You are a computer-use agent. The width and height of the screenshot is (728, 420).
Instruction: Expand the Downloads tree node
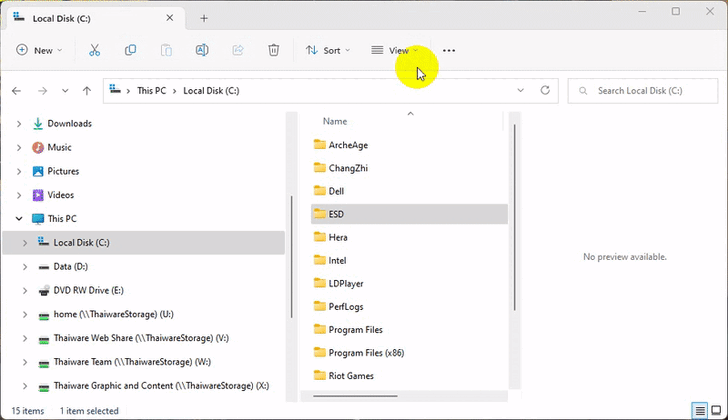point(19,123)
